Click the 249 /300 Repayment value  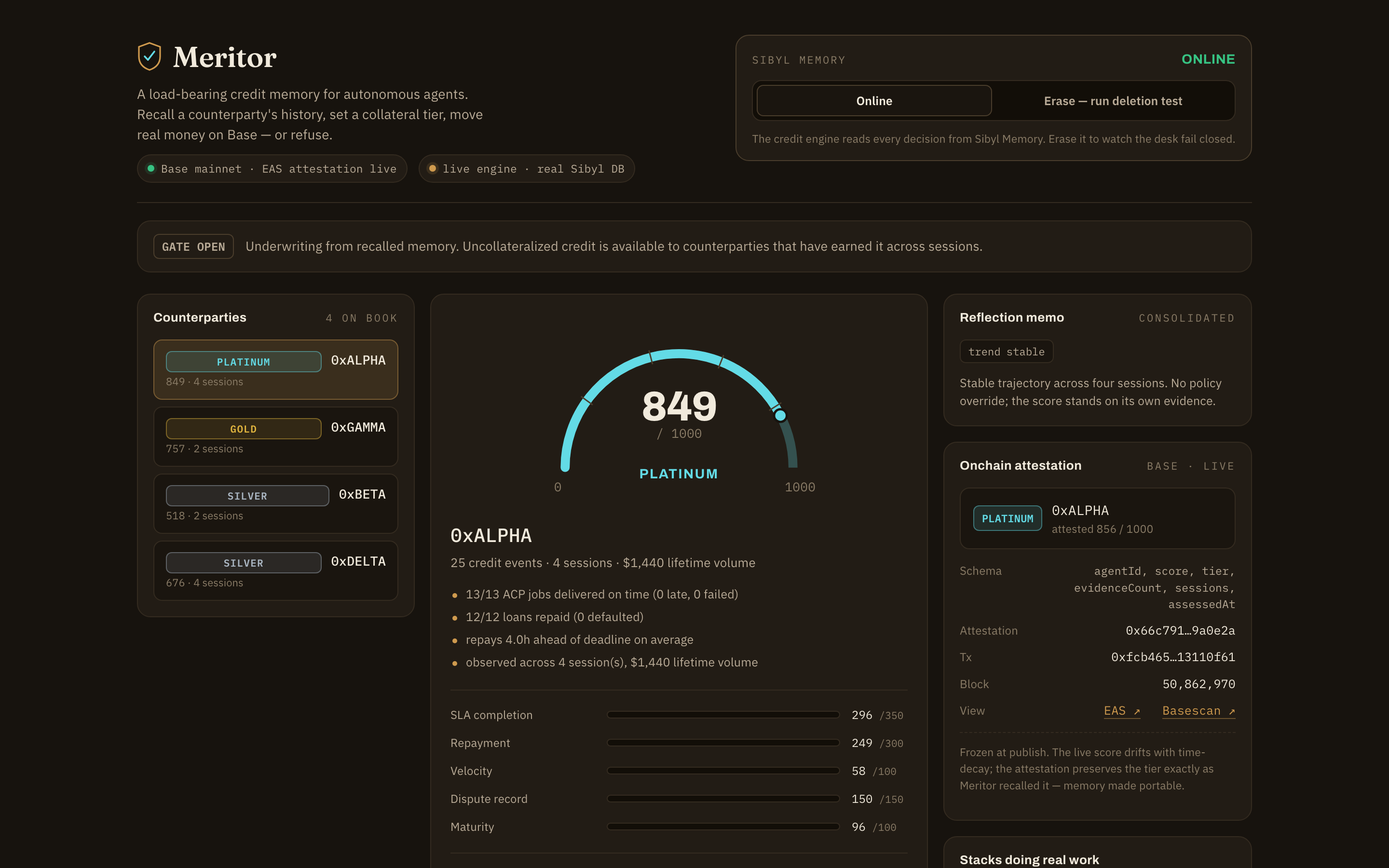(x=877, y=743)
